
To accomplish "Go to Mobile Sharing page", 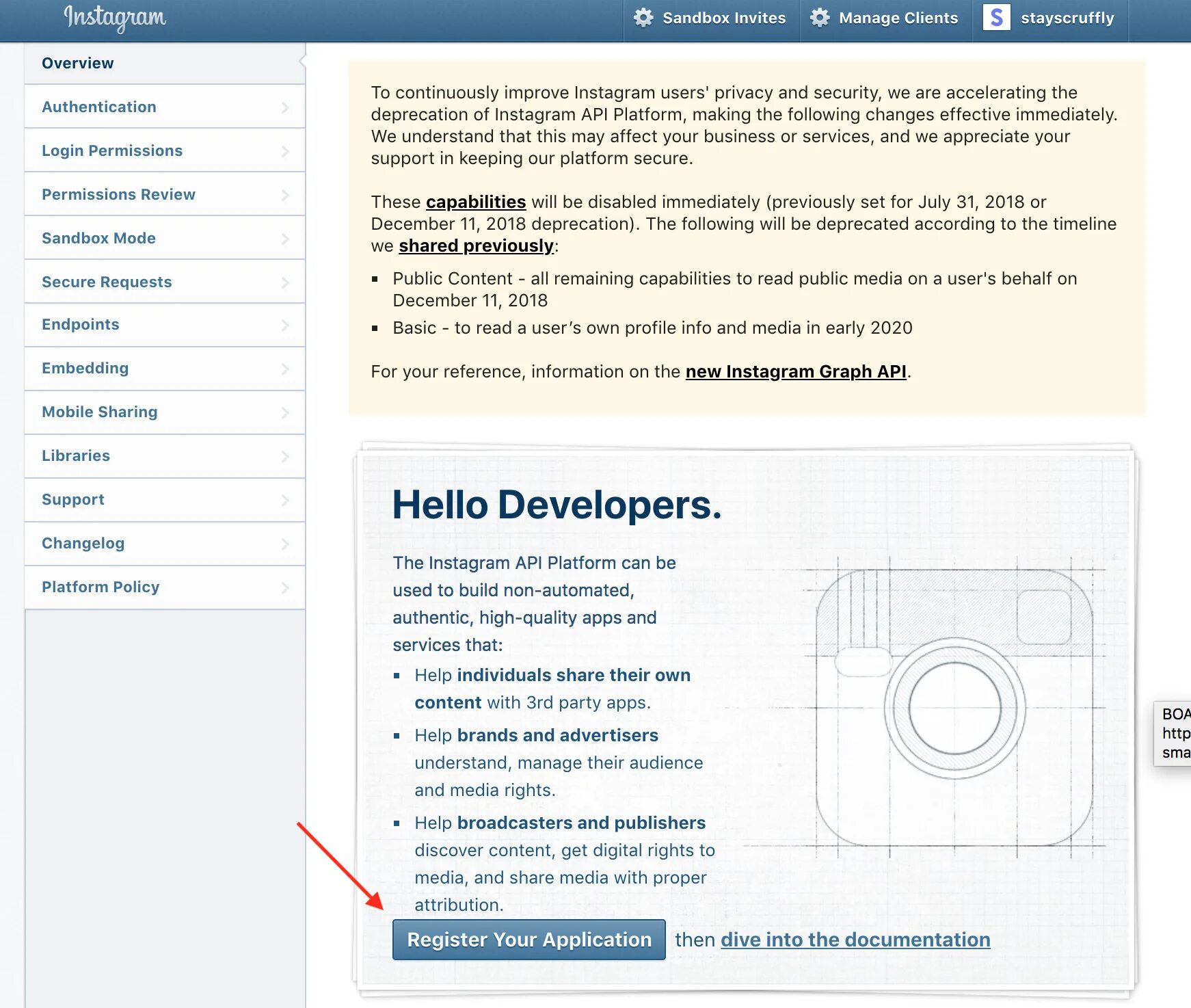I will point(165,412).
